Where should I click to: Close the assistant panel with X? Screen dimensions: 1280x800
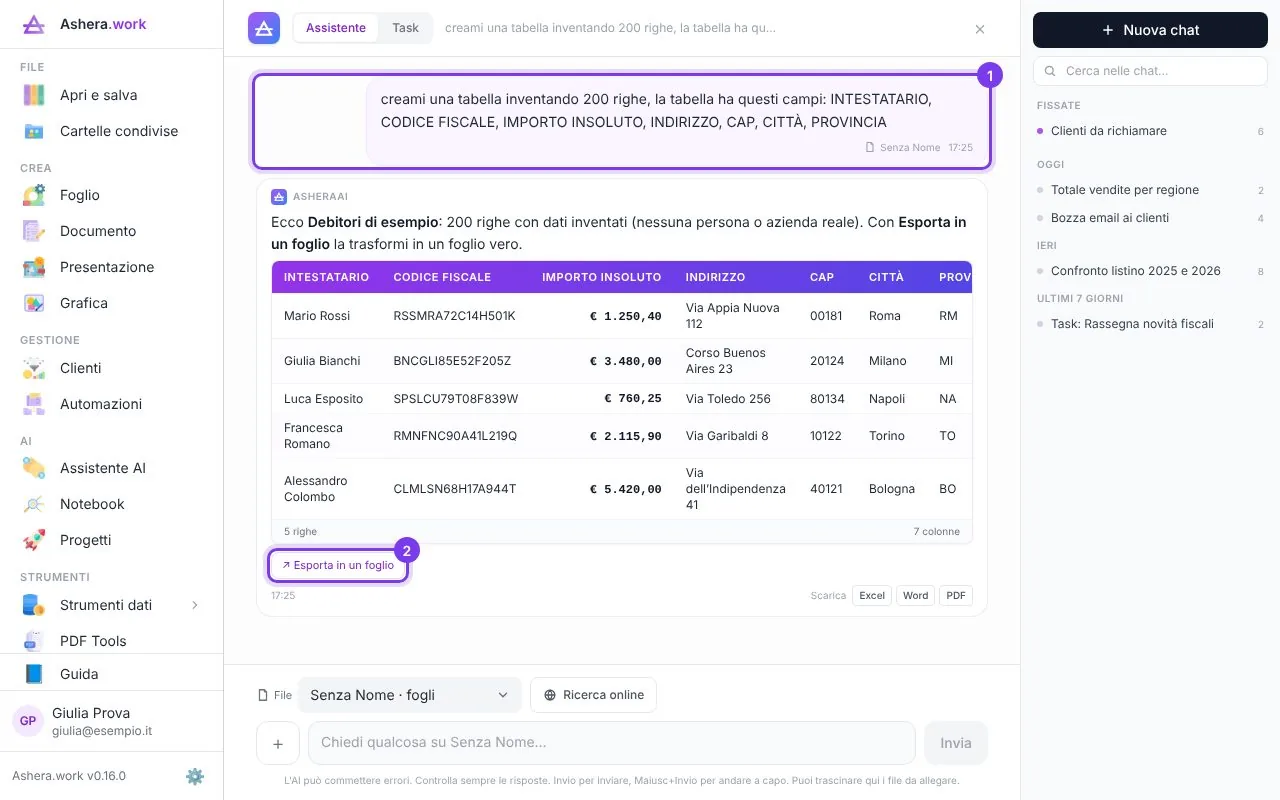coord(980,29)
